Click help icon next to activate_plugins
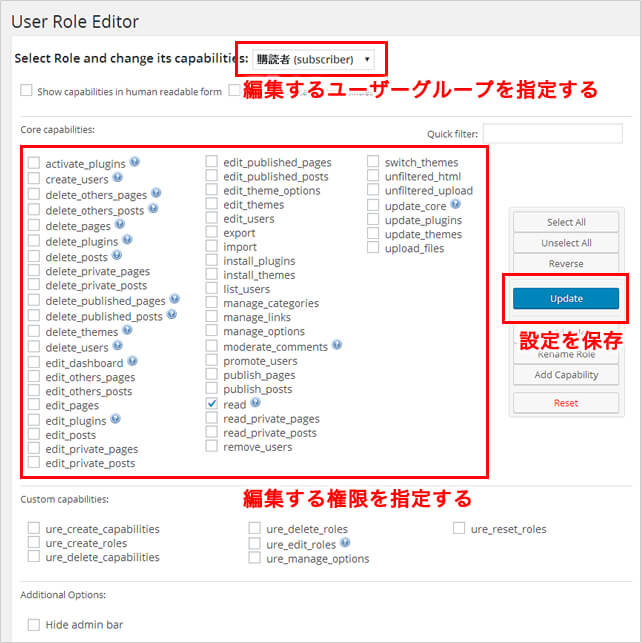The image size is (641, 643). click(x=135, y=162)
